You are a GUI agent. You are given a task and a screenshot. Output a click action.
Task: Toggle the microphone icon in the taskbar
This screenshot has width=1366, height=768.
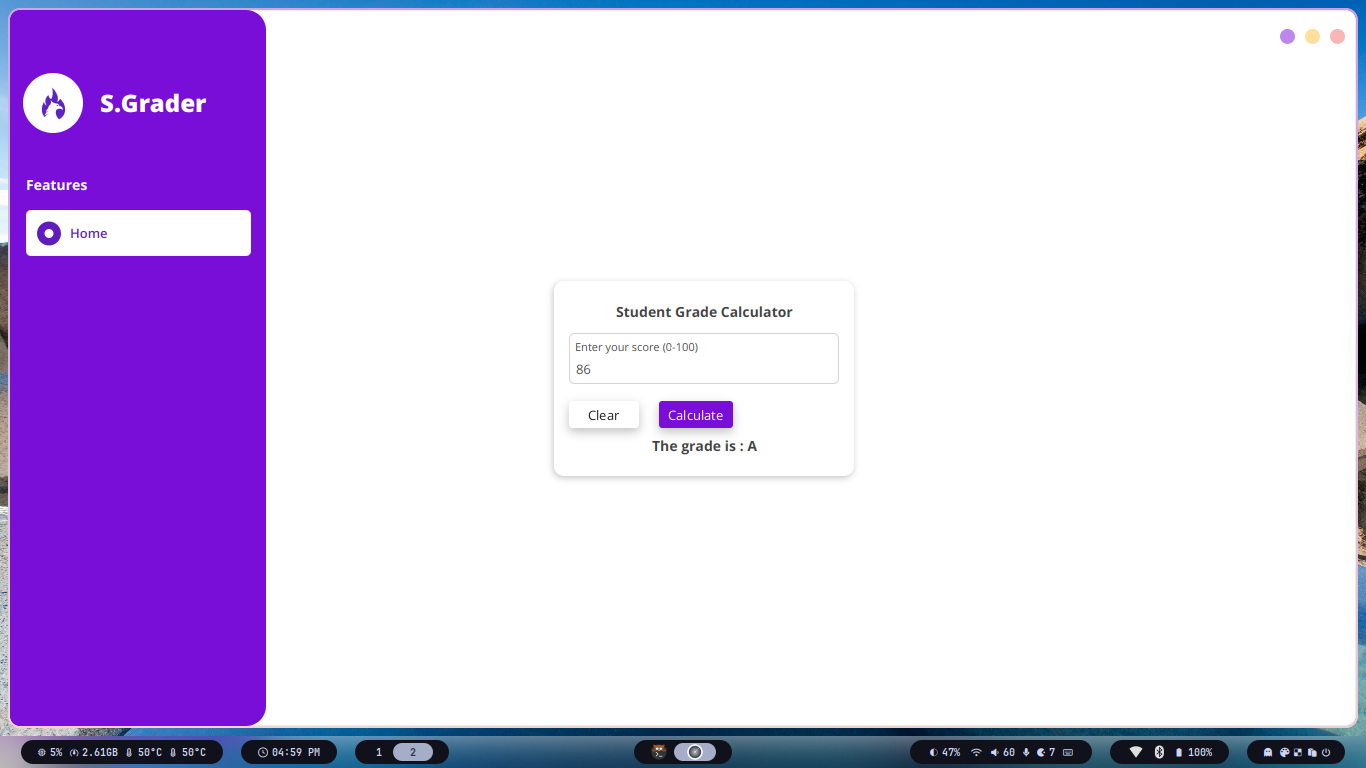[1026, 752]
